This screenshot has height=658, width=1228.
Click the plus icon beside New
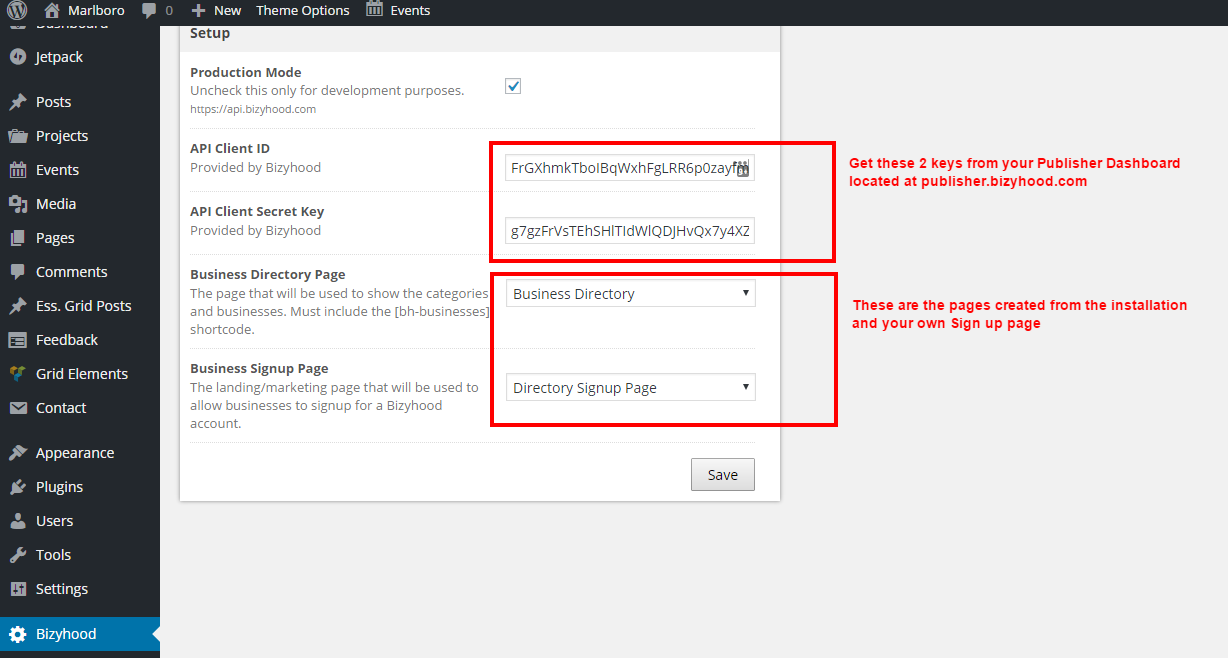(x=198, y=11)
